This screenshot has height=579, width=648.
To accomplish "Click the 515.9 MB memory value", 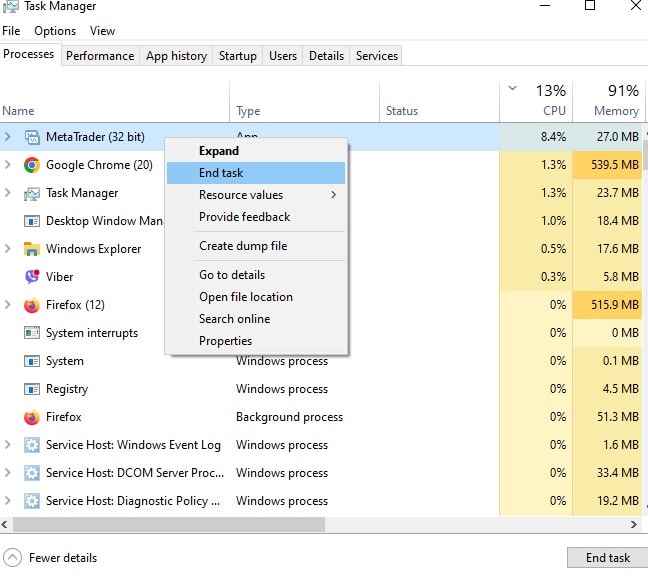I will [x=615, y=305].
